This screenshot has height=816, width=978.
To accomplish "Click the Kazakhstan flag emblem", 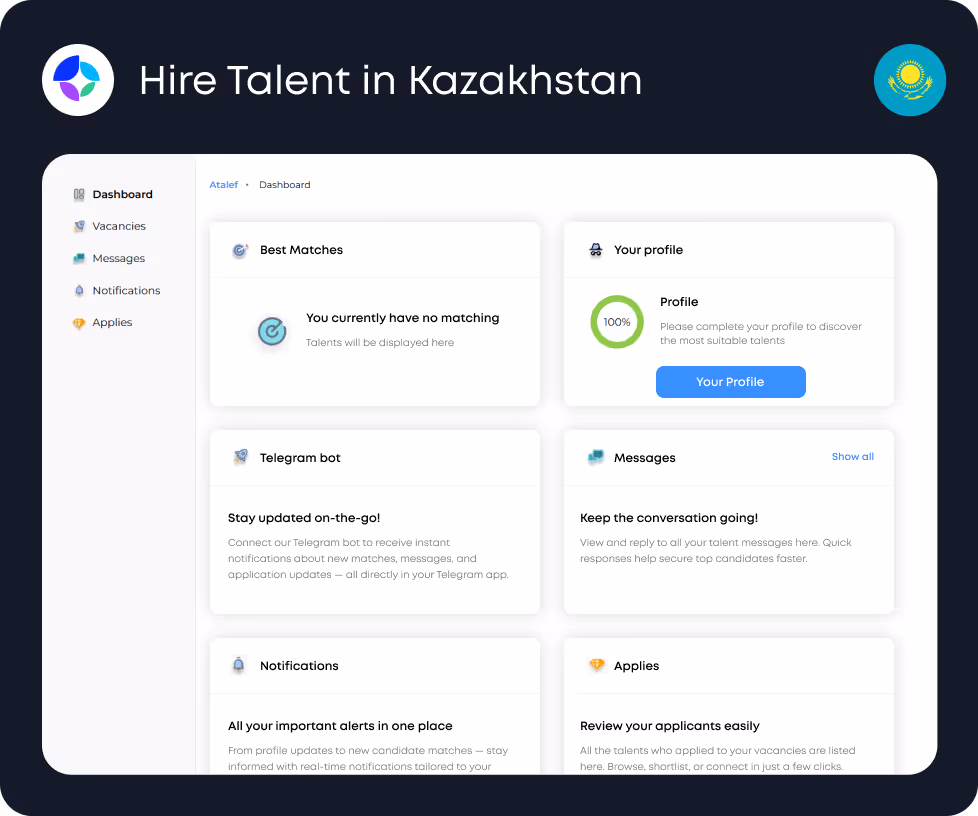I will tap(909, 80).
